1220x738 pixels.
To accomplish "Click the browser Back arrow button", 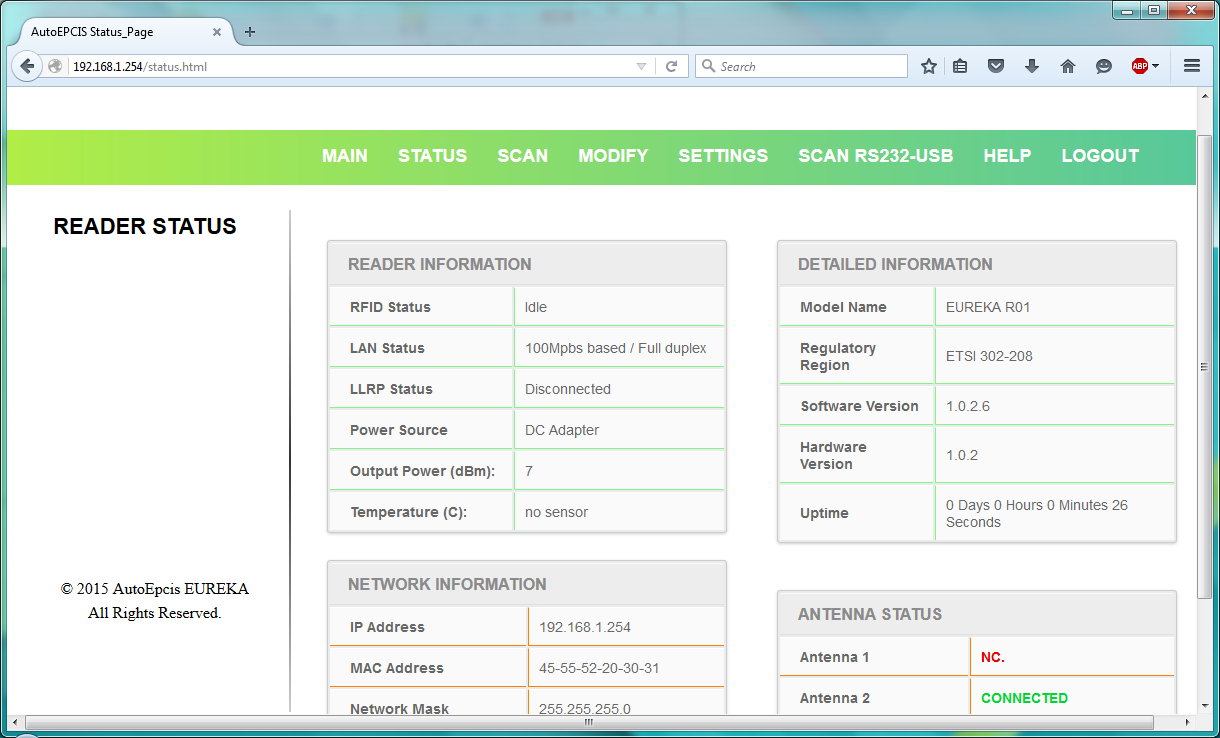I will pos(27,66).
